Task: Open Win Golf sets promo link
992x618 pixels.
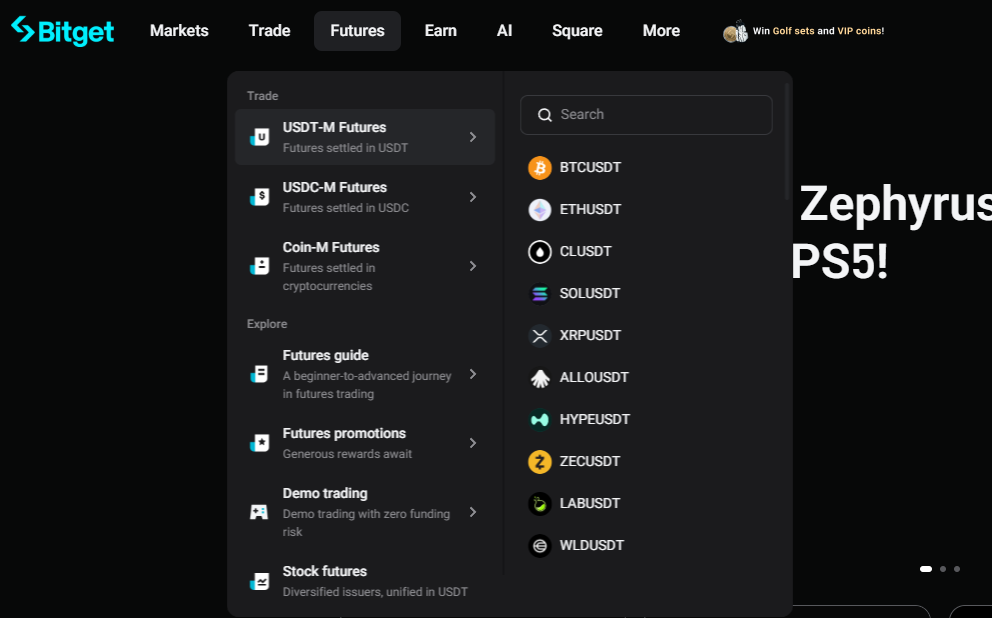Action: click(x=818, y=31)
